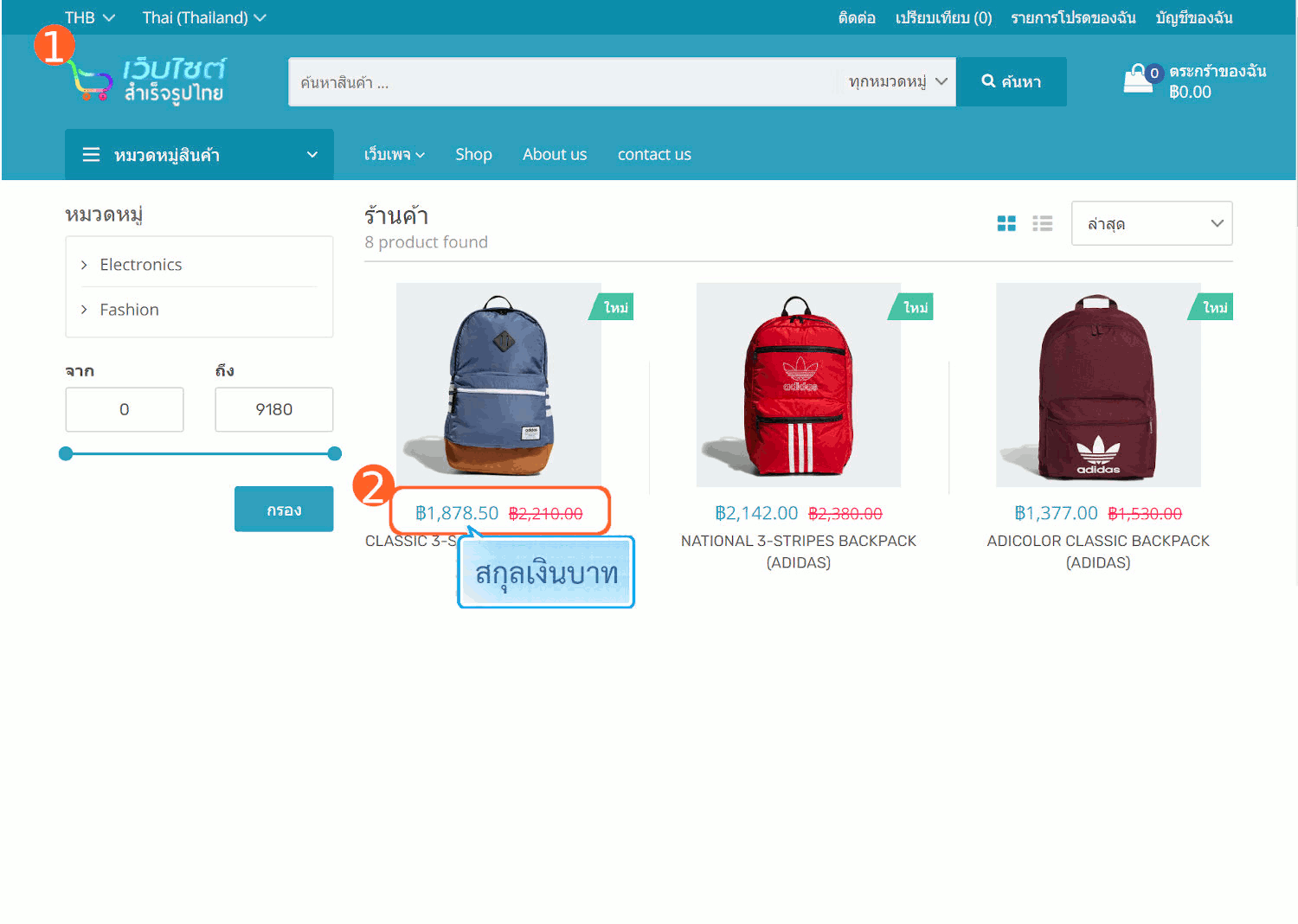Click the ใหม่ badge on maroon backpack
The width and height of the screenshot is (1298, 924).
point(1211,307)
